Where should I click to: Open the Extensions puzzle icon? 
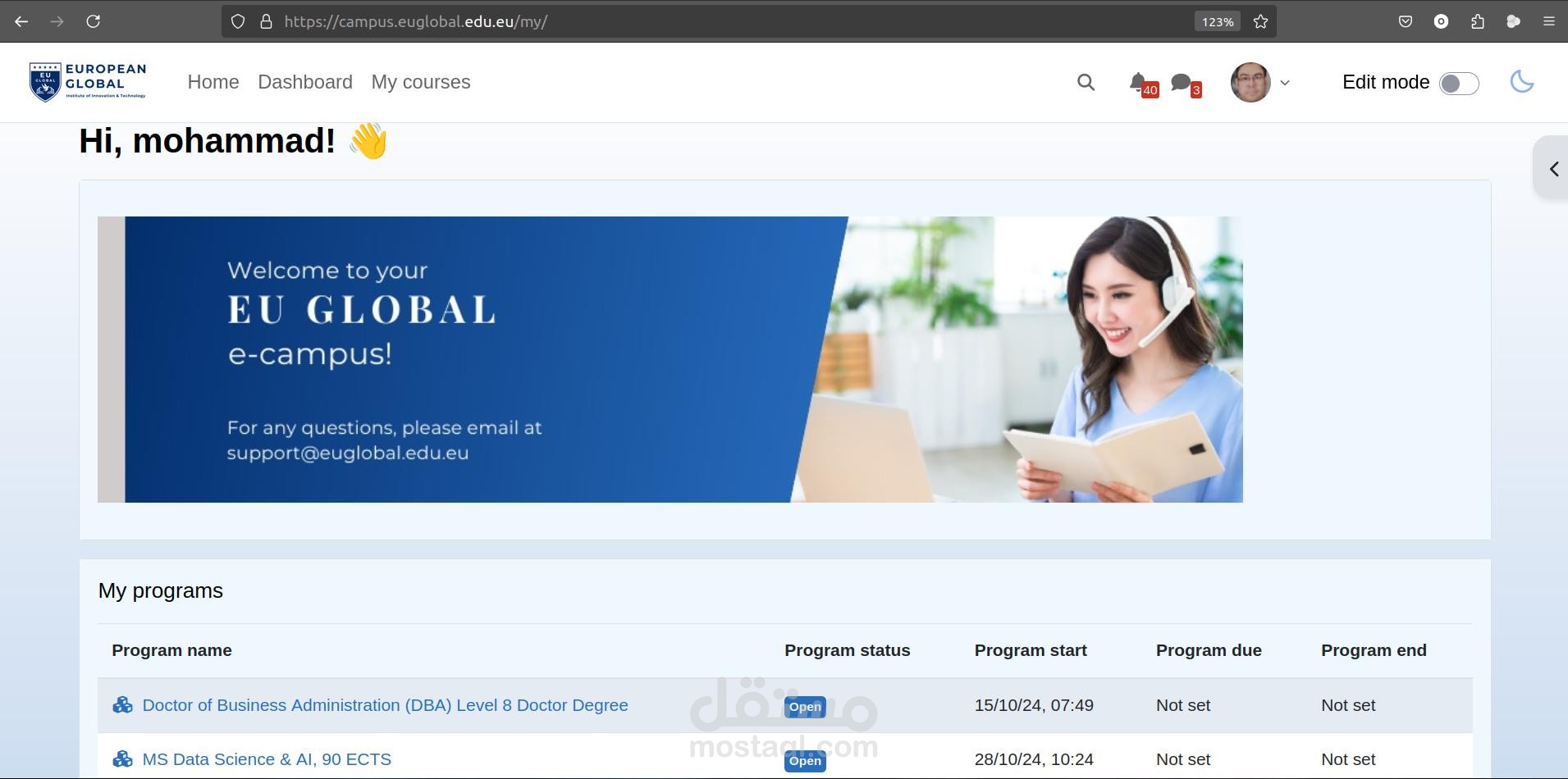pyautogui.click(x=1478, y=21)
